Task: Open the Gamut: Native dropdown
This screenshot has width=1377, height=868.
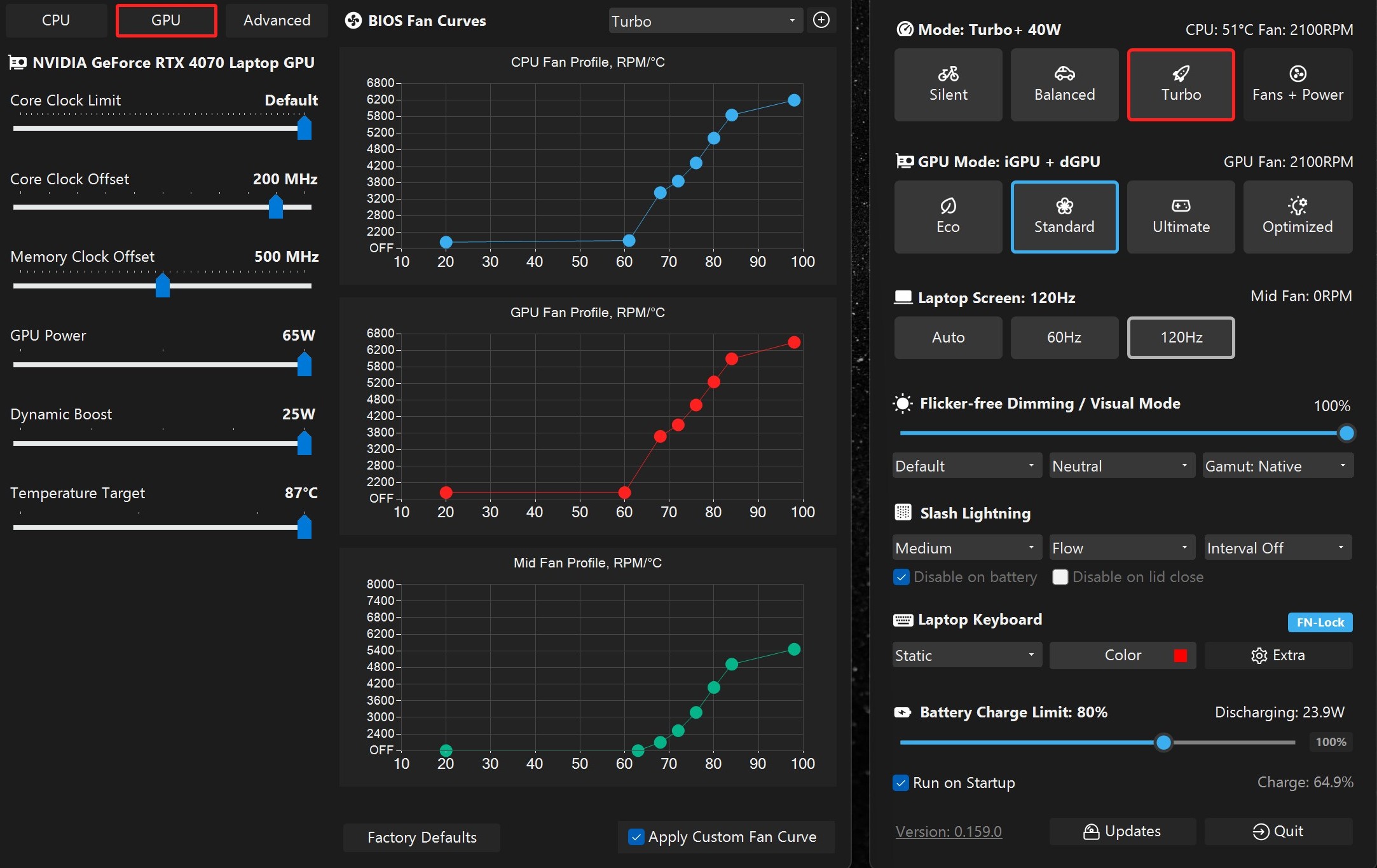Action: coord(1277,466)
